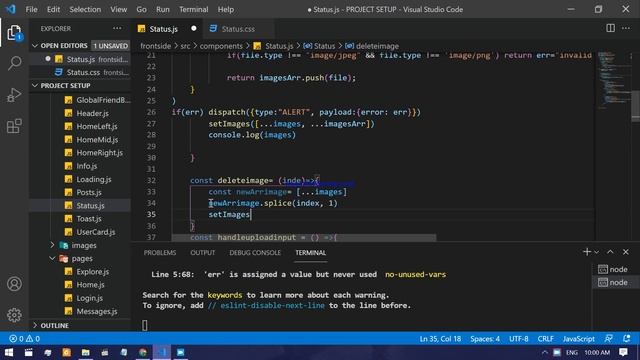Screen dimensions: 640x360
Task: Open the Extensions view
Action: [14, 126]
